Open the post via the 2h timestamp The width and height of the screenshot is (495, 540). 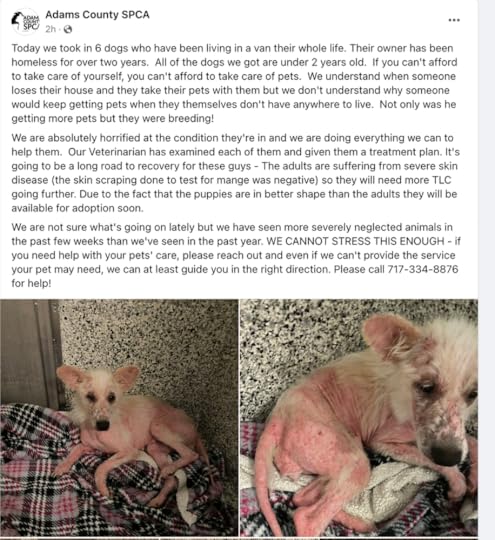(x=50, y=29)
